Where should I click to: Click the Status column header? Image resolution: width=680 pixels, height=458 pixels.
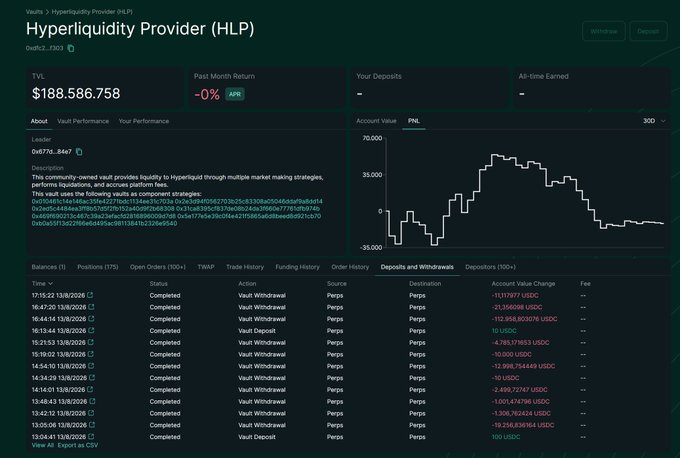(158, 284)
